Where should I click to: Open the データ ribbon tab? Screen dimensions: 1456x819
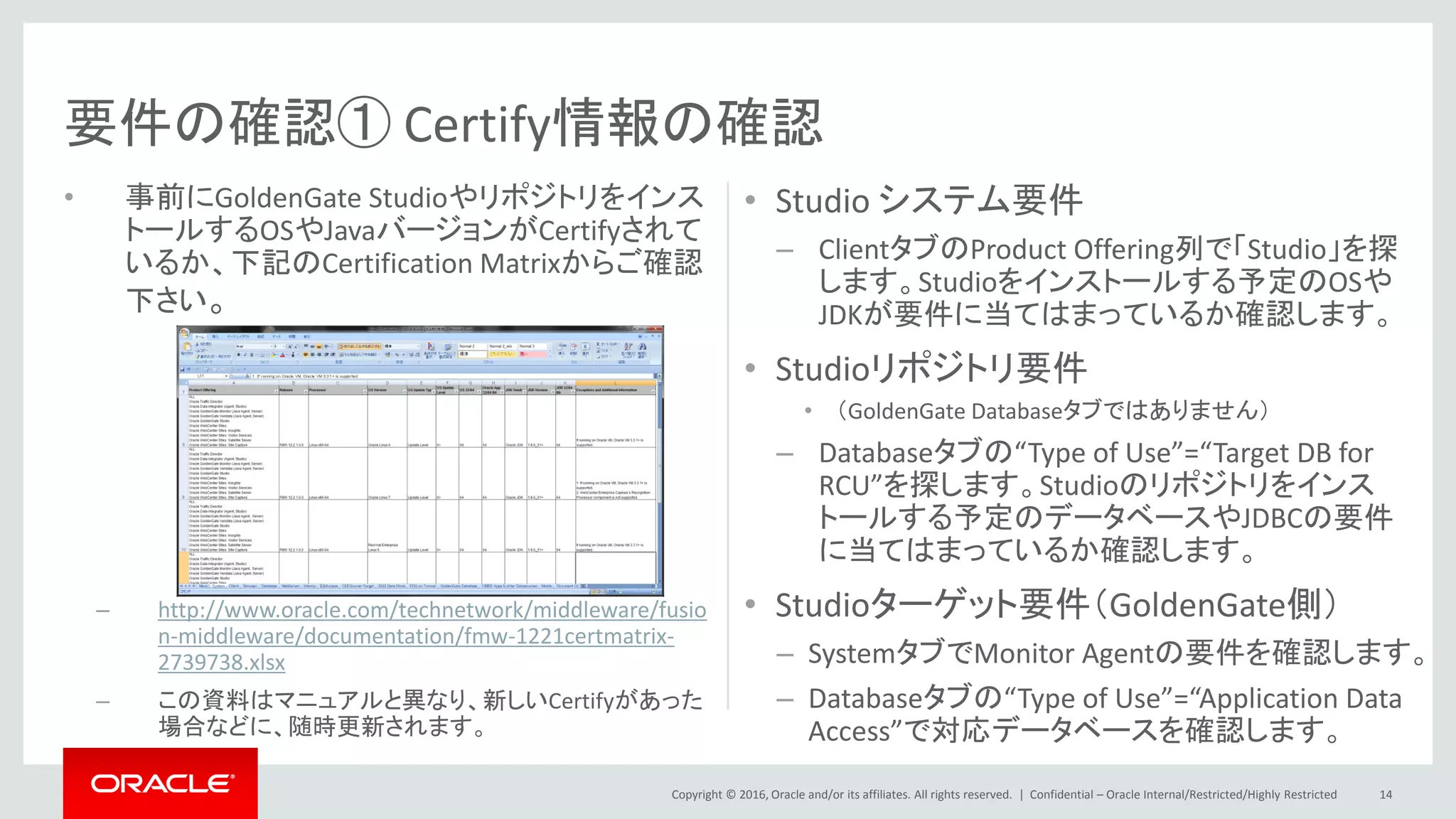pos(277,337)
